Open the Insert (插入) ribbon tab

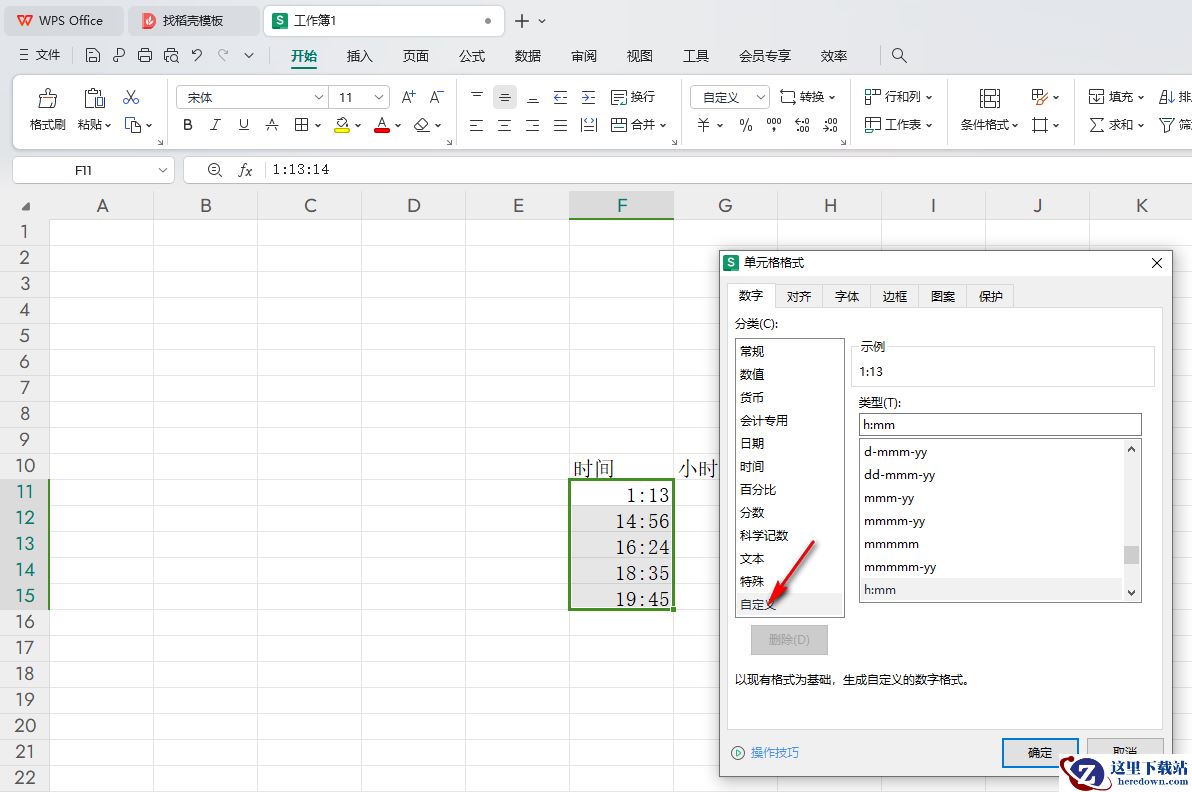360,56
